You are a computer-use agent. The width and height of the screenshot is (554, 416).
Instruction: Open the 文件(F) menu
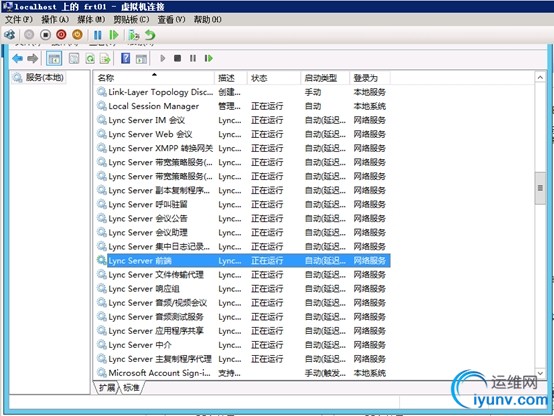click(18, 19)
